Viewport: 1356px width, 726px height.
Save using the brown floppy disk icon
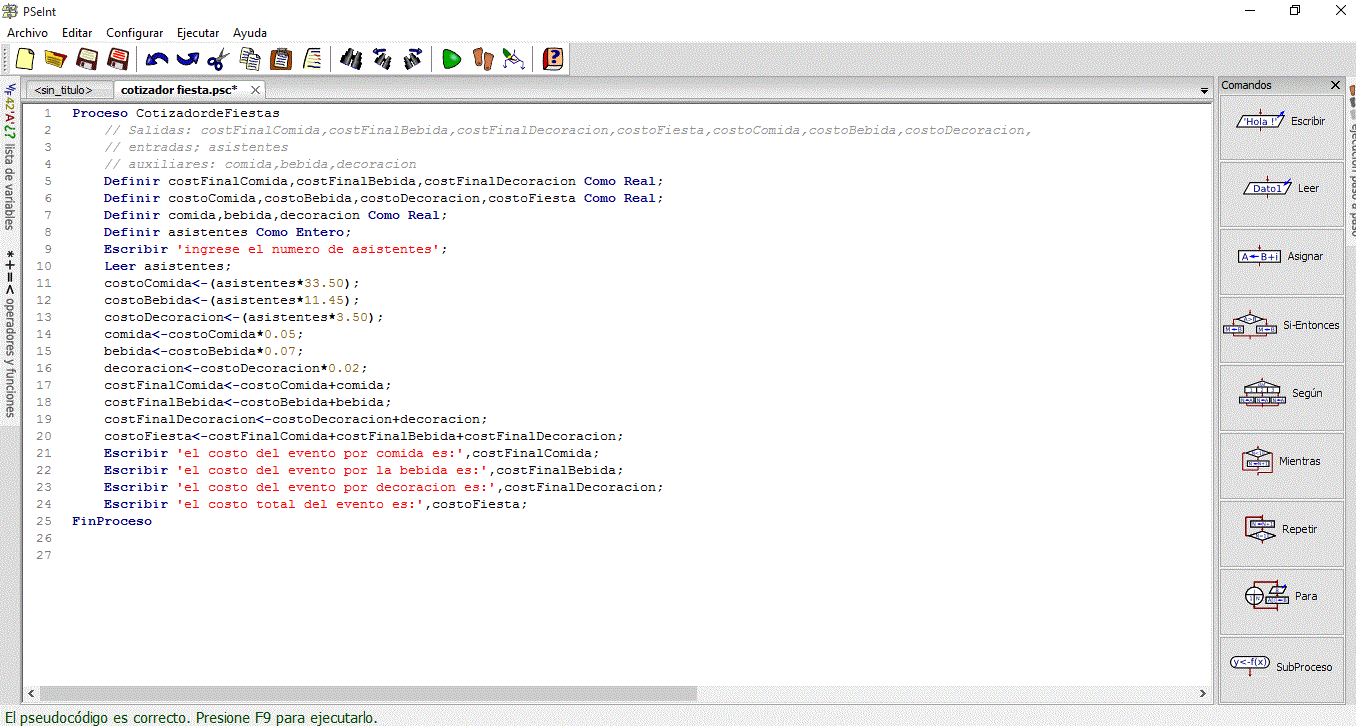87,59
